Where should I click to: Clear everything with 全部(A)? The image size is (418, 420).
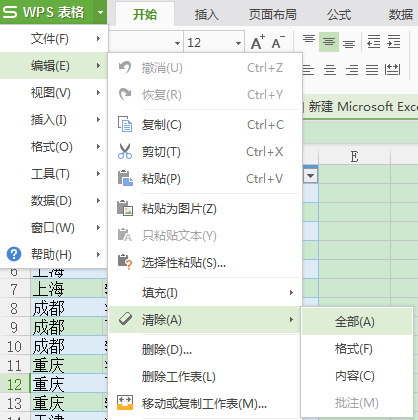click(x=357, y=322)
